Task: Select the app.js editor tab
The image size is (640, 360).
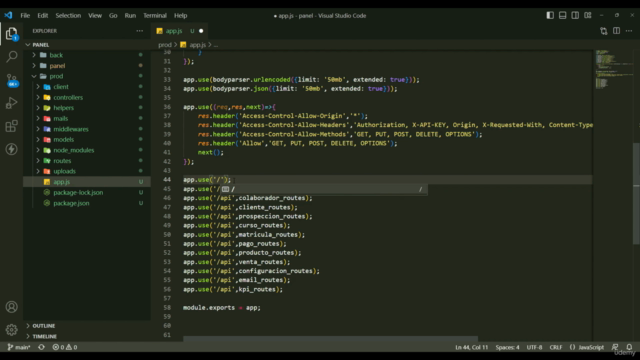Action: 180,31
